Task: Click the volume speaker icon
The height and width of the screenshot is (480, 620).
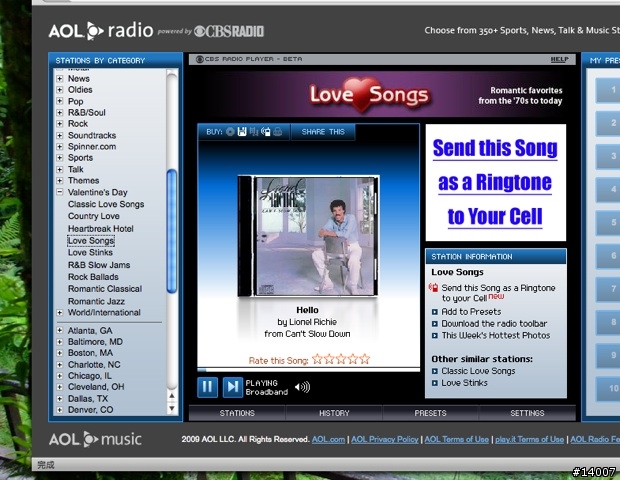Action: (302, 387)
